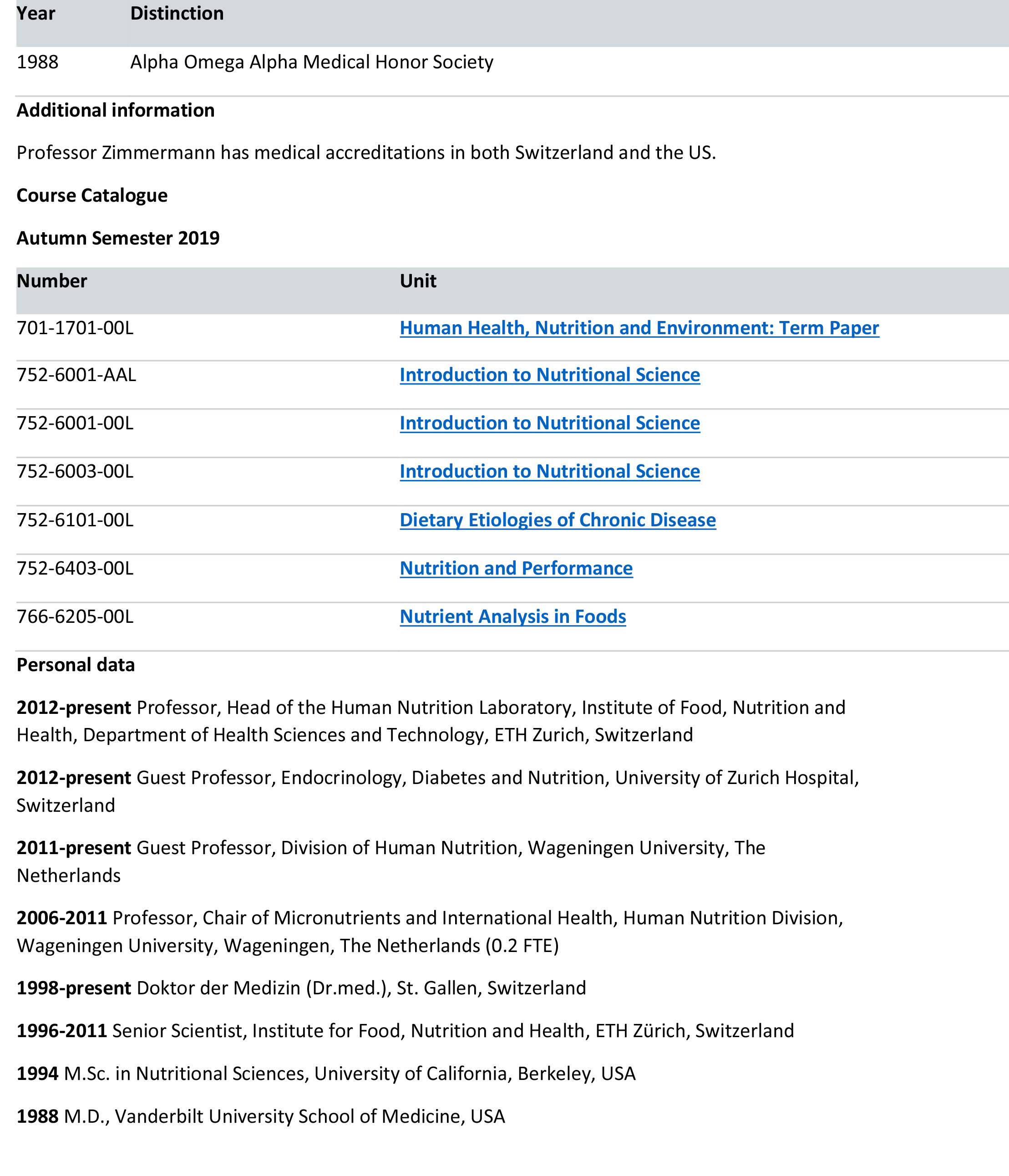This screenshot has width=1009, height=1176.
Task: Click course number 701-1701-00L
Action: click(75, 328)
